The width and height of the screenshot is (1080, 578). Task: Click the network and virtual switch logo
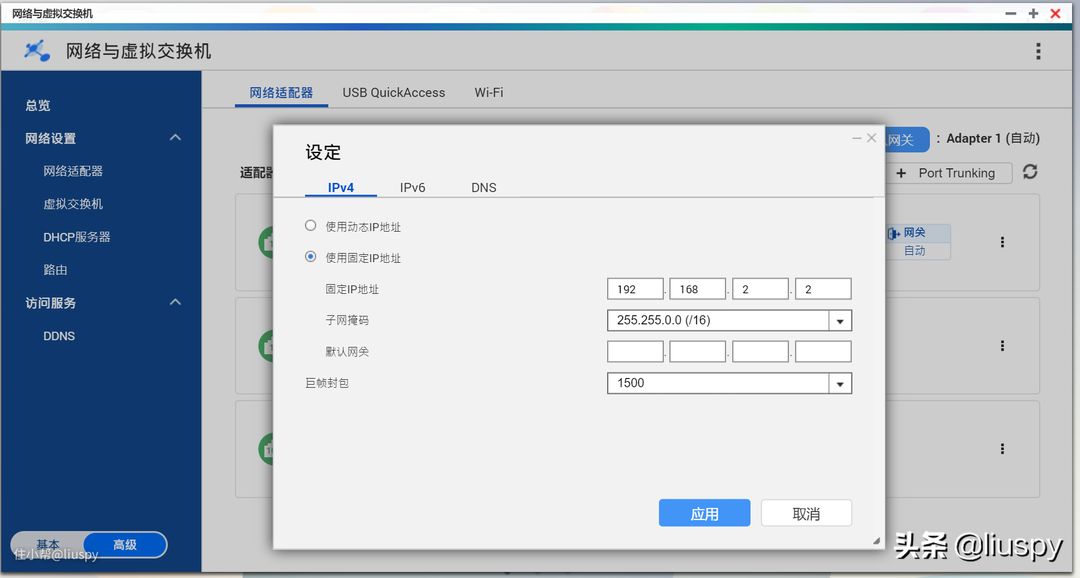(38, 51)
